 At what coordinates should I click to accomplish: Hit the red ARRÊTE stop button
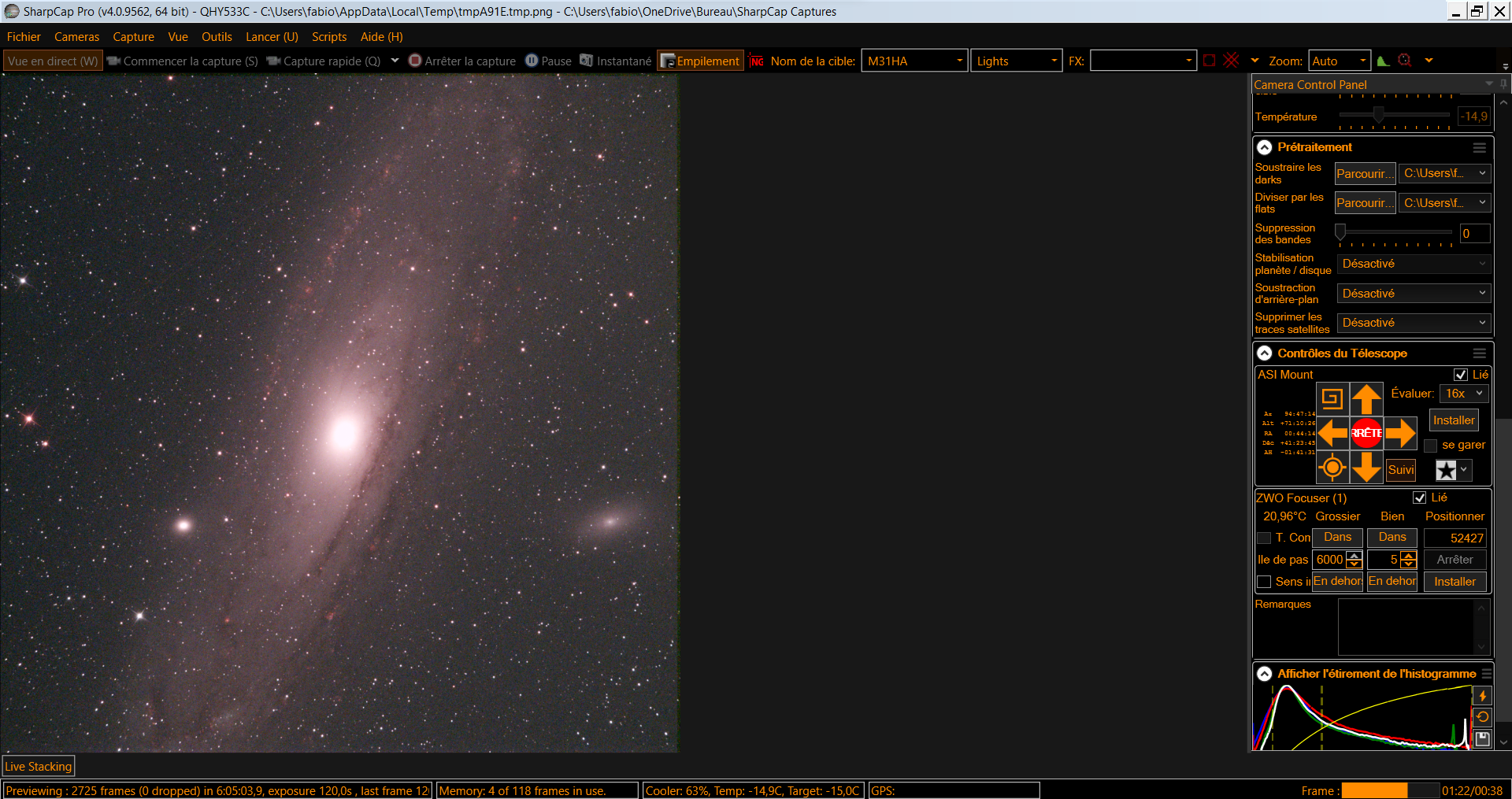coord(1366,433)
